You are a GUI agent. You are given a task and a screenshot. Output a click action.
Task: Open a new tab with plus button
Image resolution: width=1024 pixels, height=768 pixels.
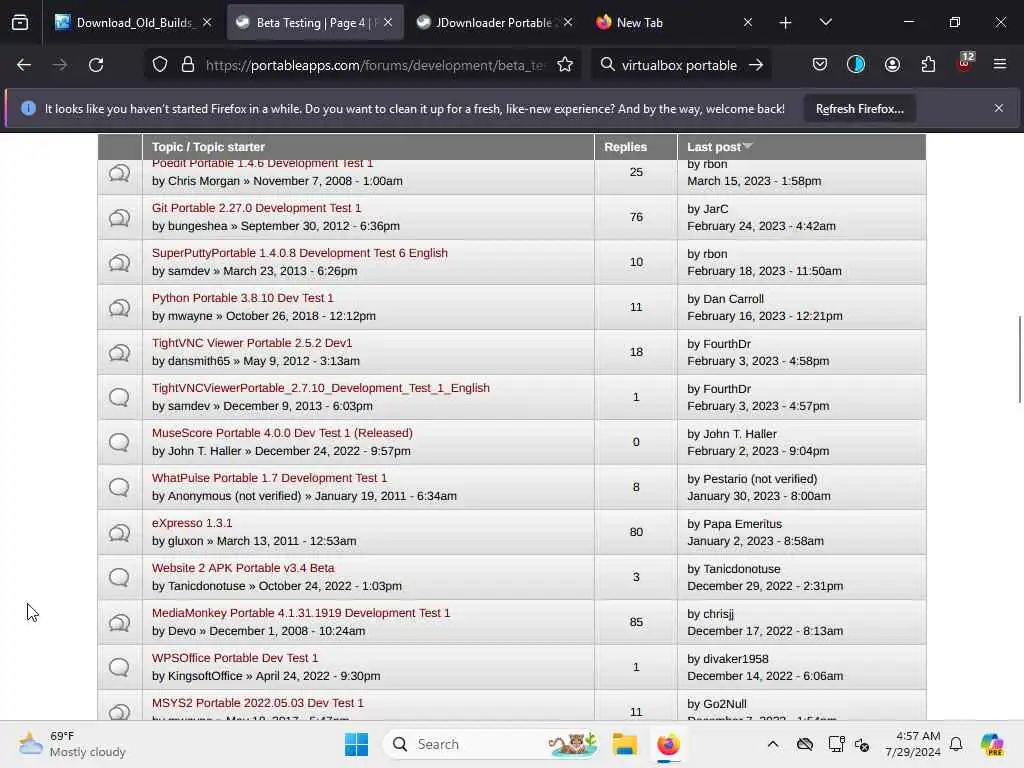785,23
